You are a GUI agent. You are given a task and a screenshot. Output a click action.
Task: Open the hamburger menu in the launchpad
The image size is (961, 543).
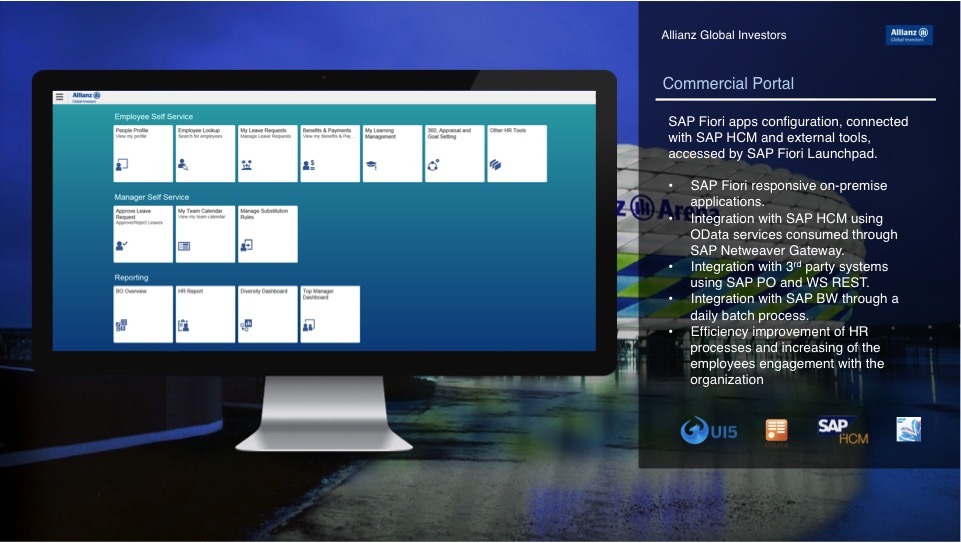click(x=59, y=97)
